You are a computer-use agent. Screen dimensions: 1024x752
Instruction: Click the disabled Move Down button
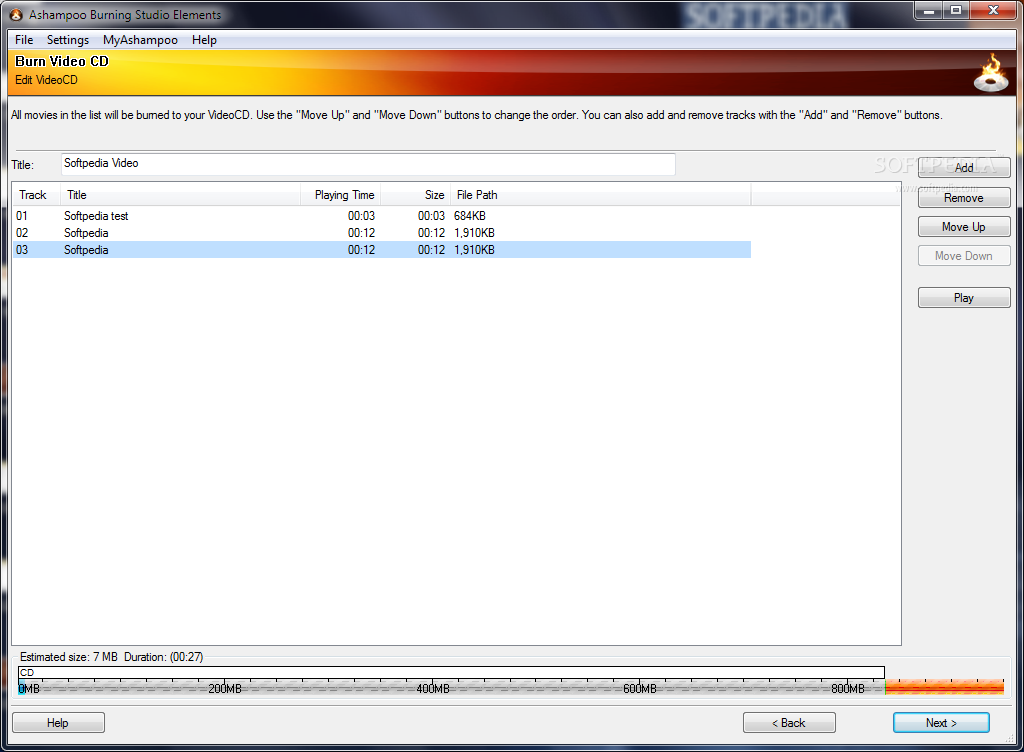tap(964, 256)
